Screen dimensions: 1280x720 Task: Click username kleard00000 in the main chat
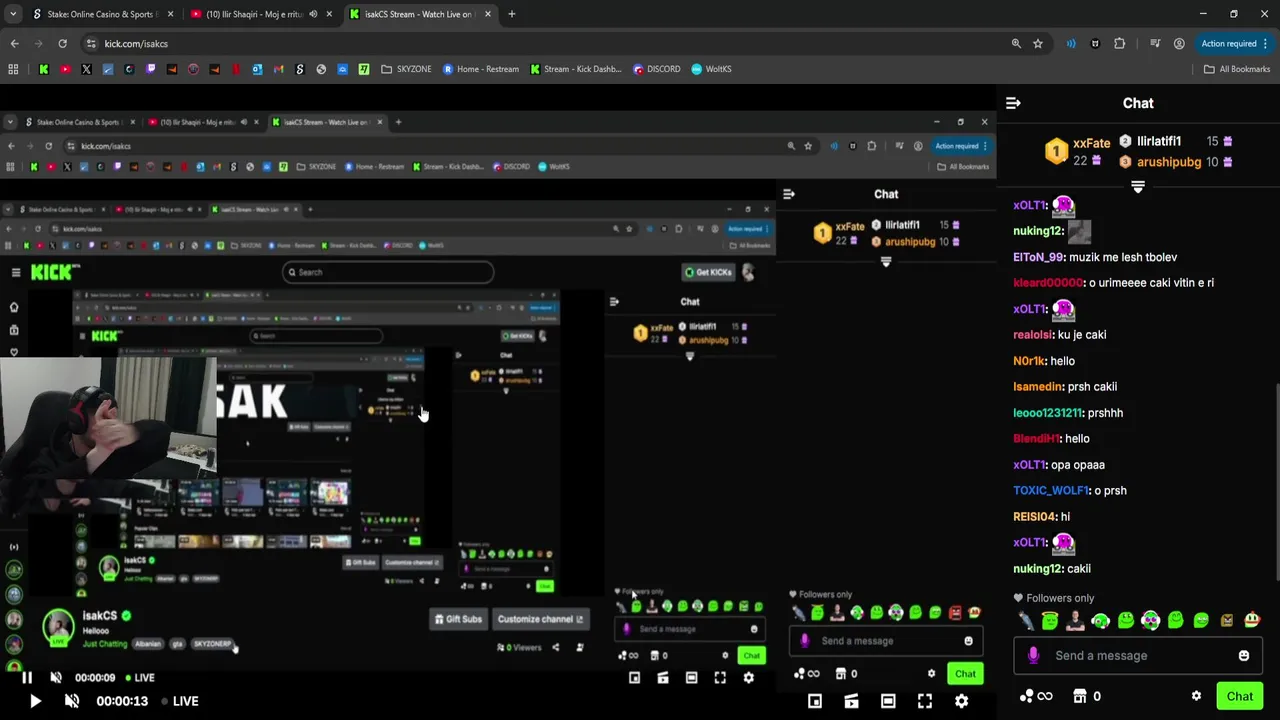tap(1048, 283)
